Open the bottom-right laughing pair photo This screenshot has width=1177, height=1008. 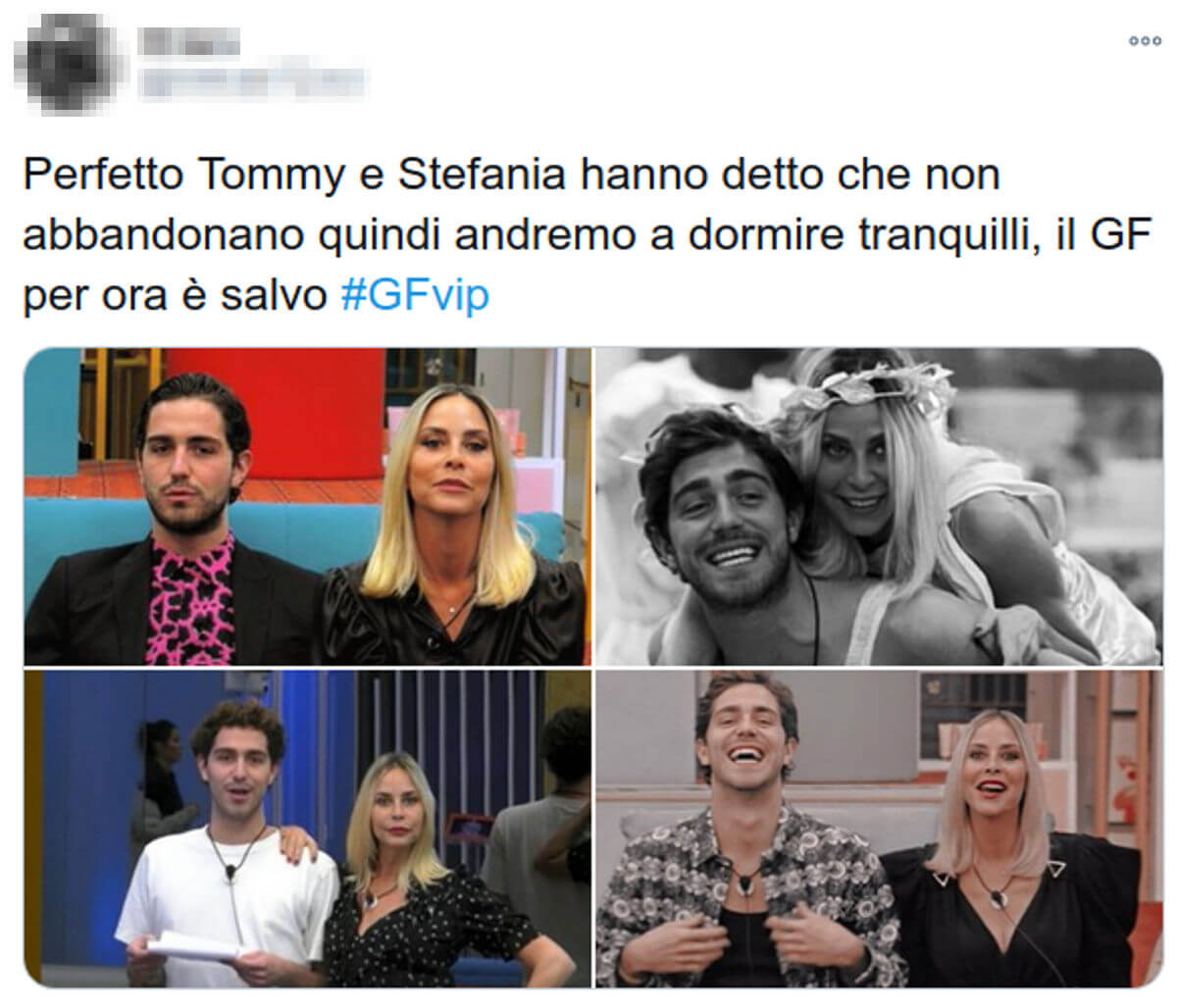pyautogui.click(x=879, y=829)
